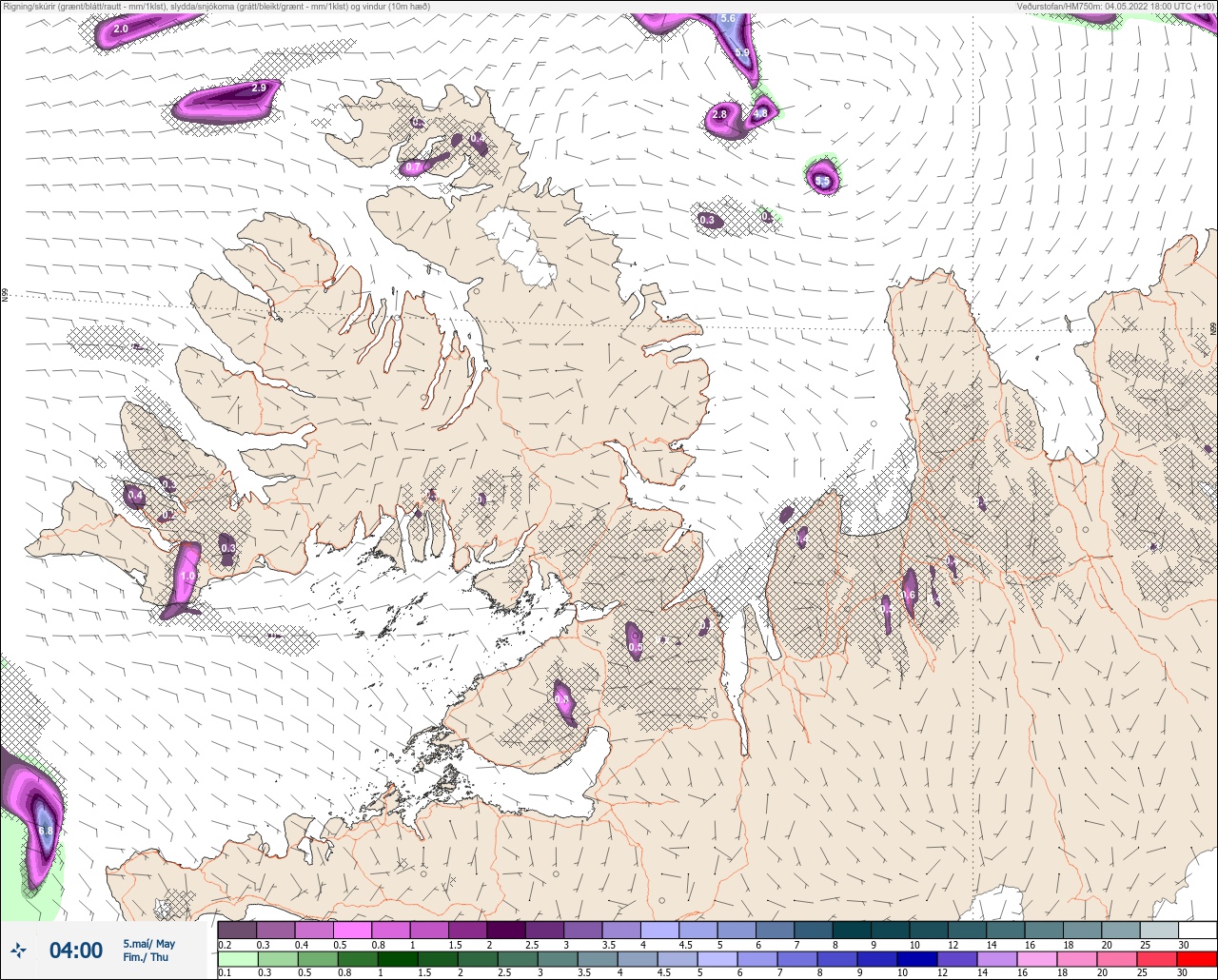The width and height of the screenshot is (1218, 980).
Task: Click the 1.0 value on the bright magenta cell
Action: coord(187,576)
